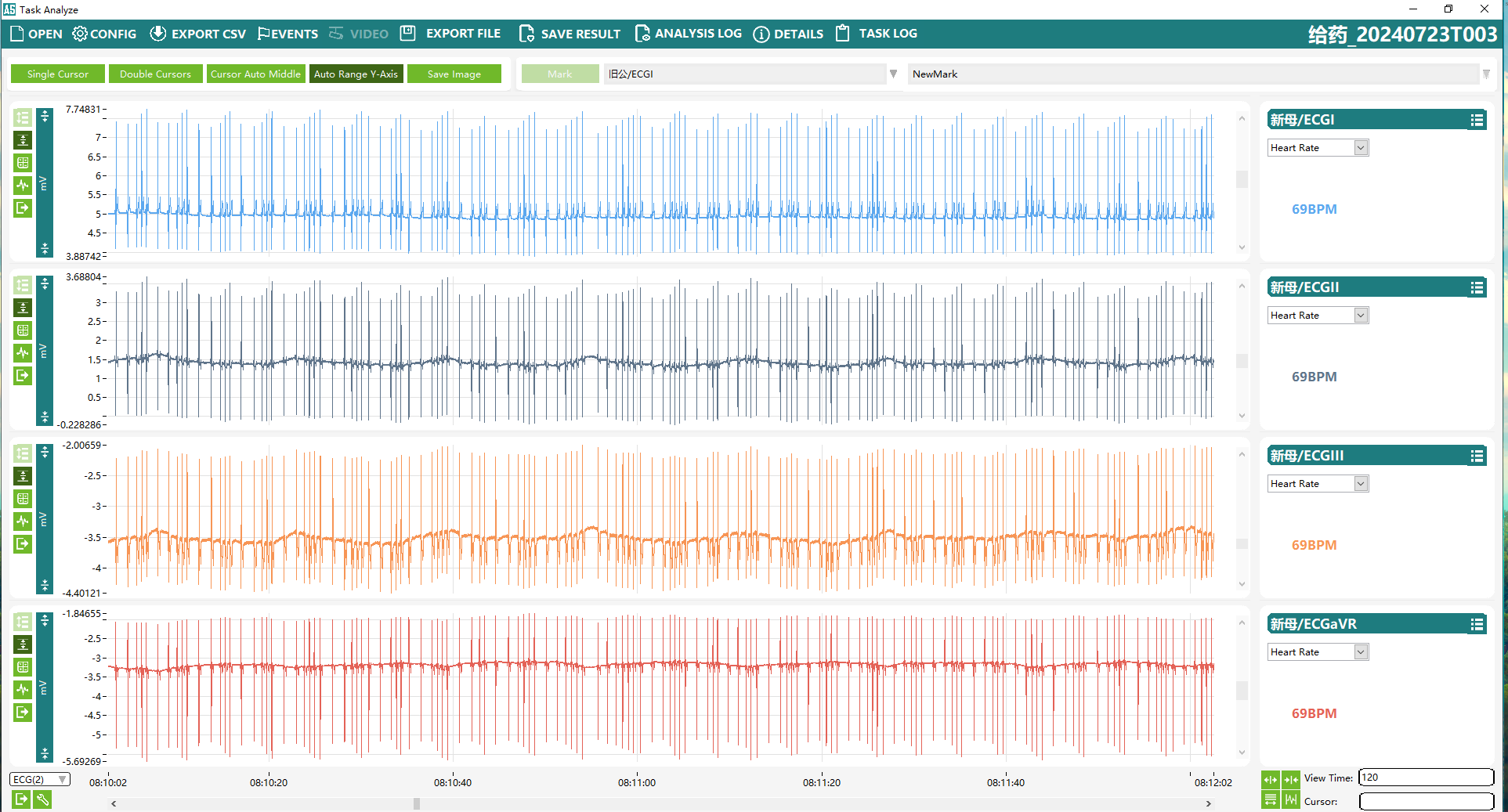Image resolution: width=1508 pixels, height=812 pixels.
Task: Click the EXPORT CSV button
Action: point(198,34)
